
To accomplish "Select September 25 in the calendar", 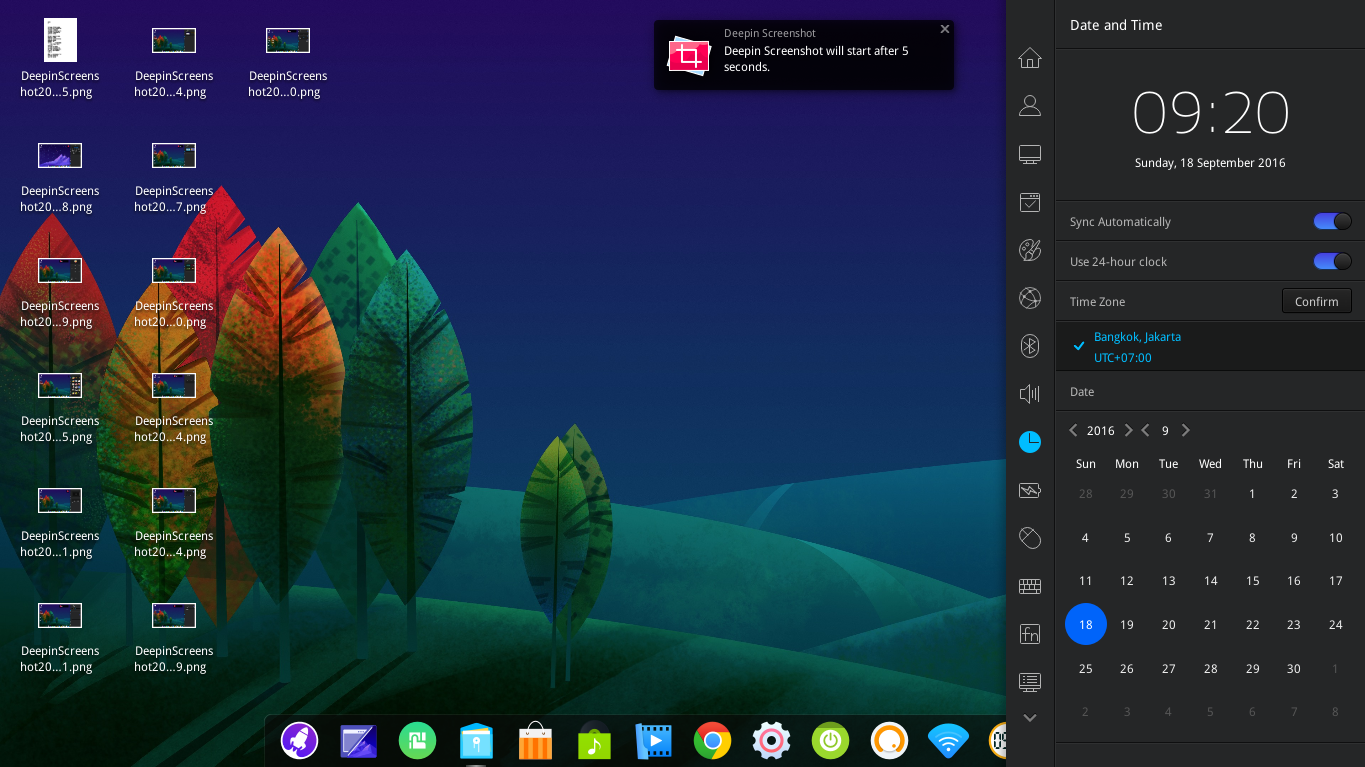I will 1085,668.
